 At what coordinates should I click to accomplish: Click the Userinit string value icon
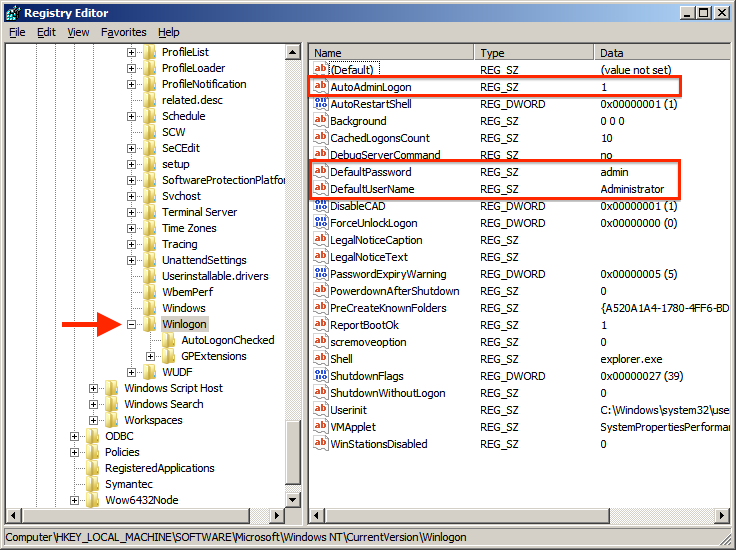point(321,410)
